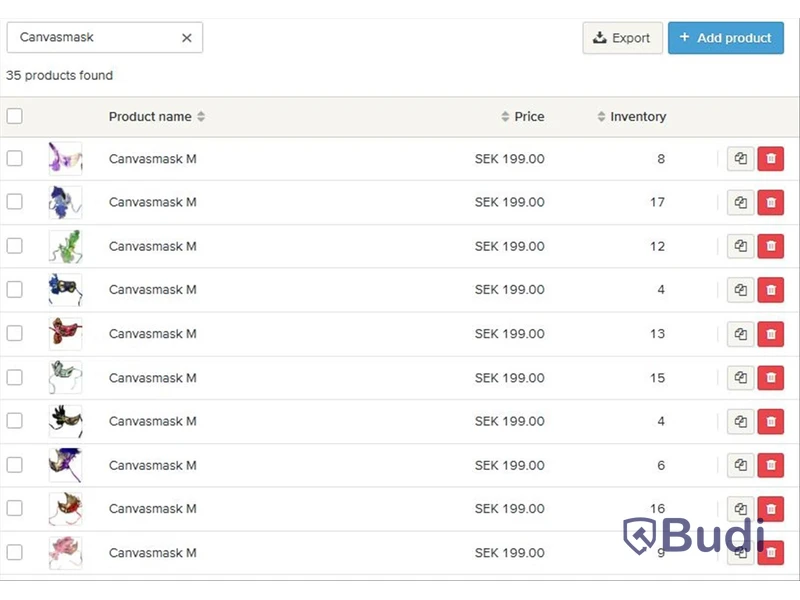Focus the Canvasmask search field
Viewport: 800px width, 600px height.
coord(97,37)
